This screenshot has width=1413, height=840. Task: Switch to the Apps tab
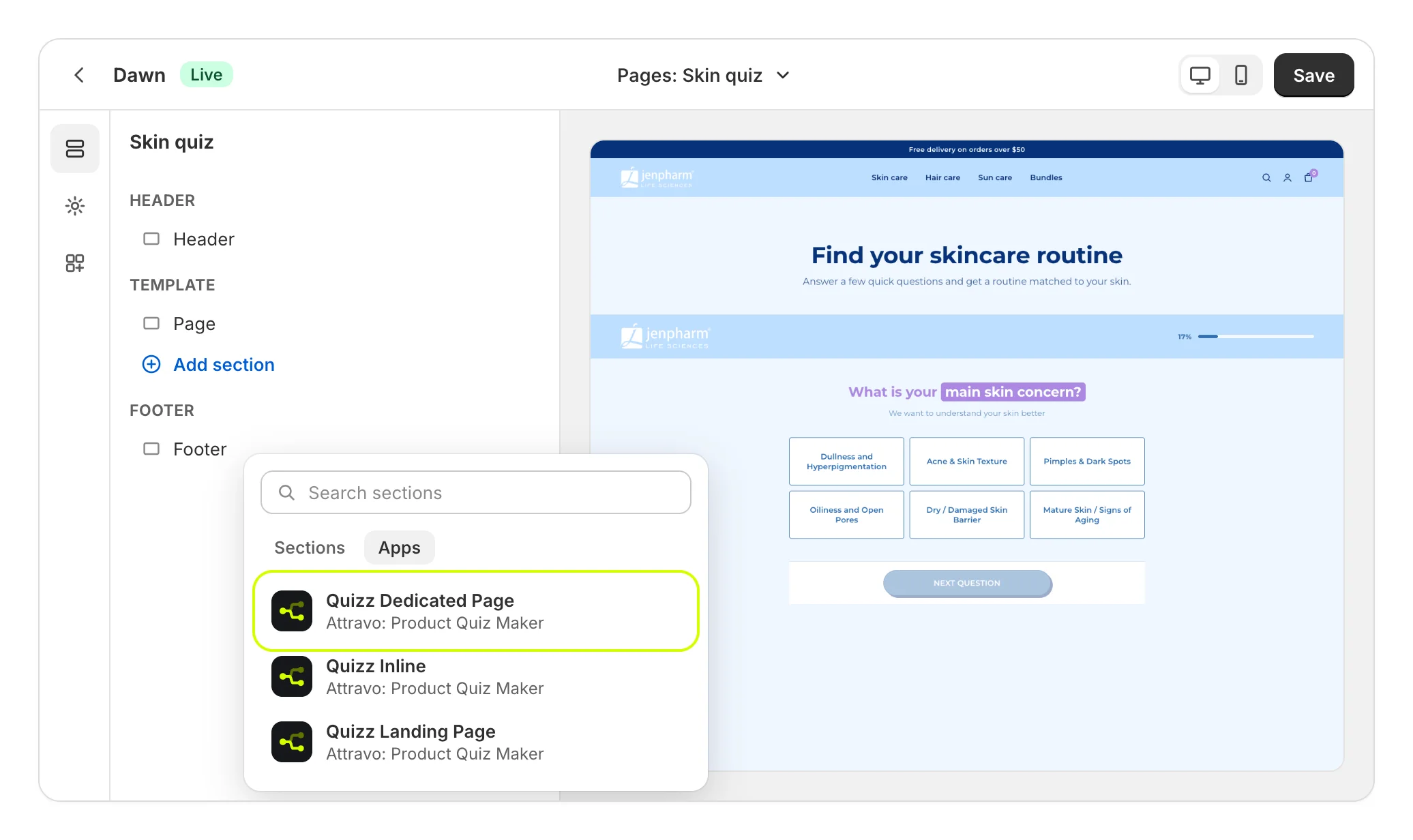click(x=400, y=547)
